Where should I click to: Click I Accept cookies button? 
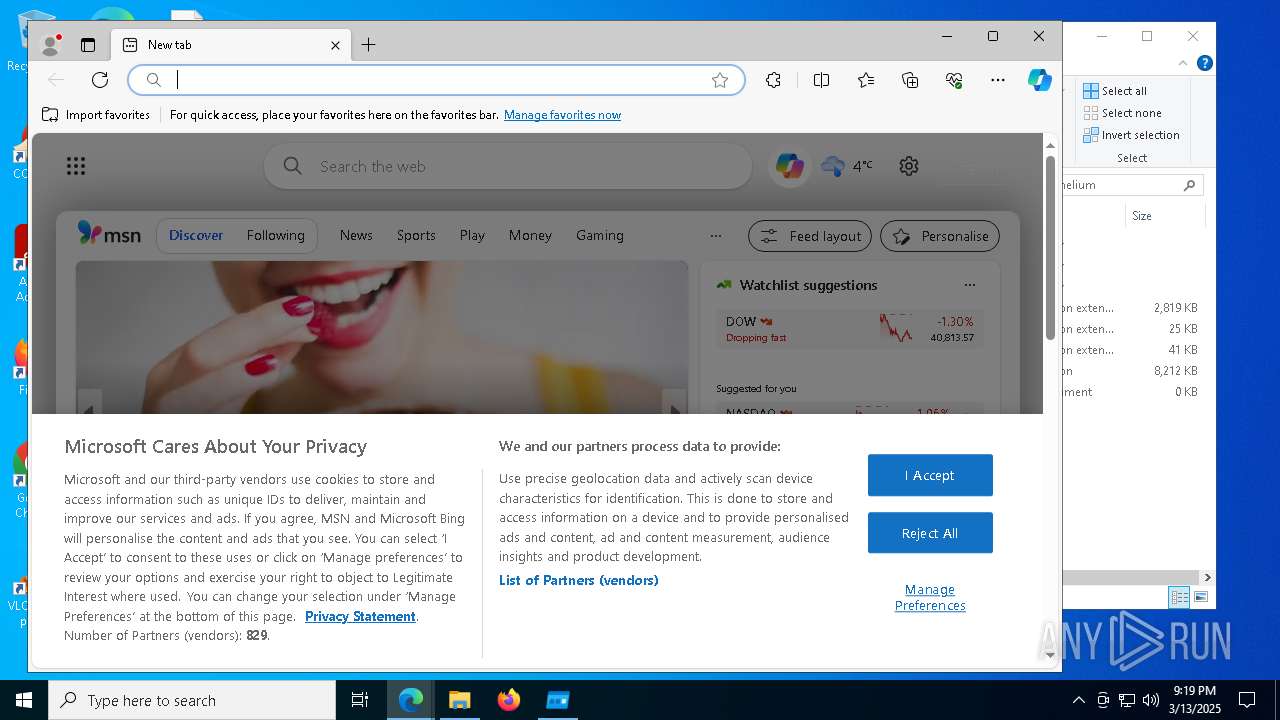[930, 475]
